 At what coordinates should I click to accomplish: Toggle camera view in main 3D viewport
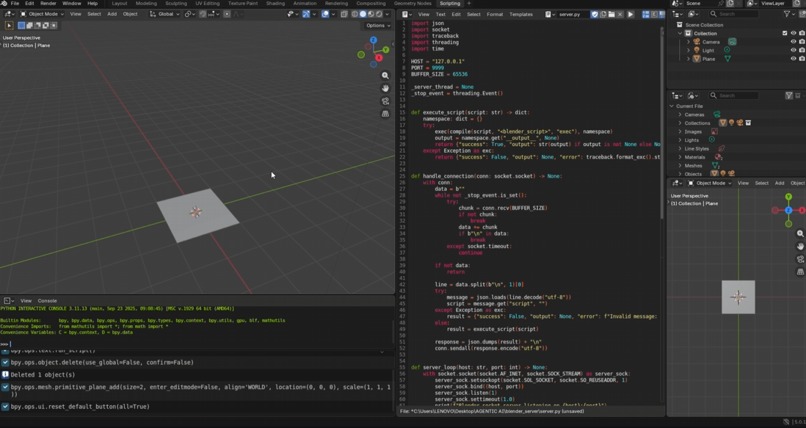(x=385, y=101)
